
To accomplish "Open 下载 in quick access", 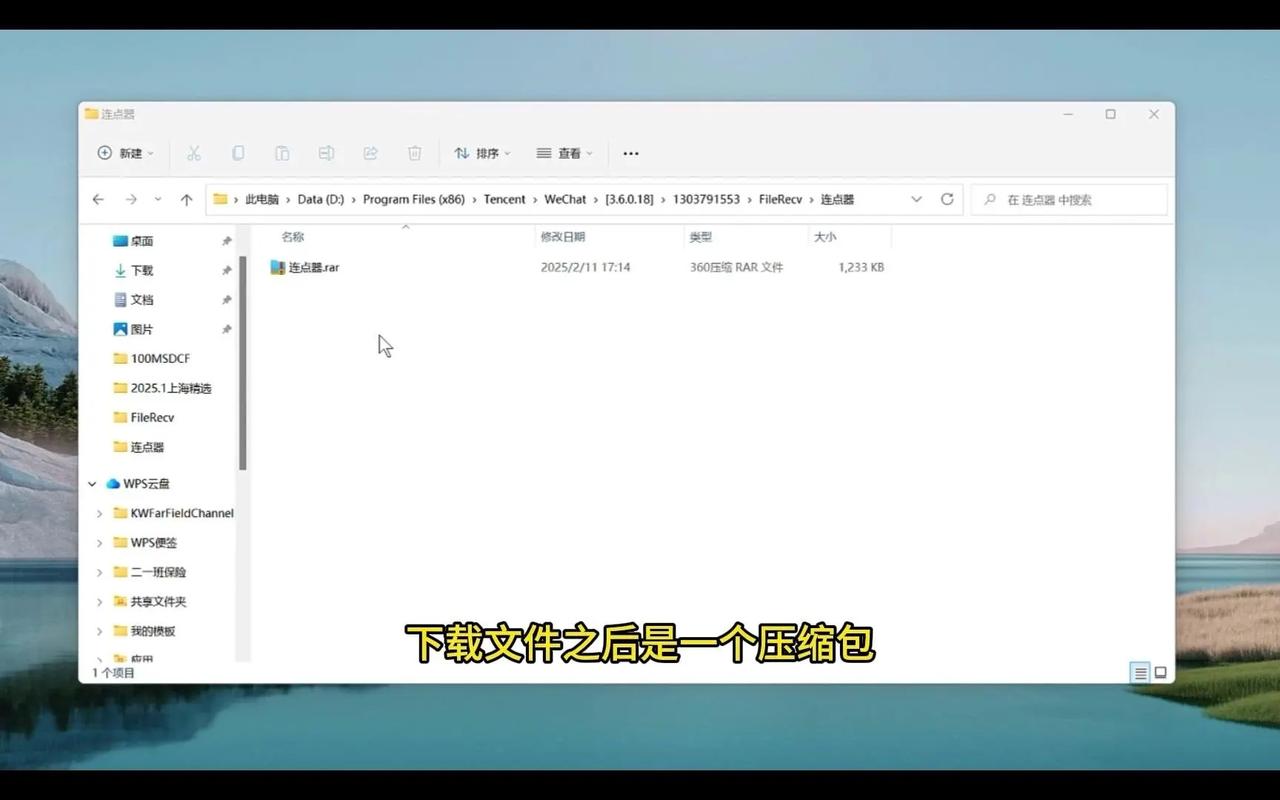I will (133, 270).
